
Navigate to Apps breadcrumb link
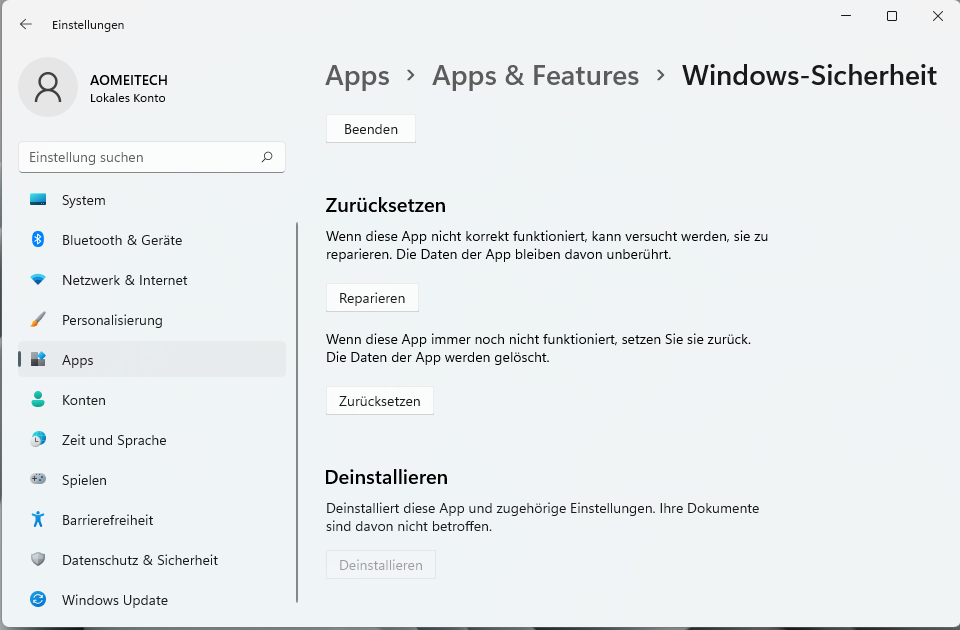coord(357,76)
